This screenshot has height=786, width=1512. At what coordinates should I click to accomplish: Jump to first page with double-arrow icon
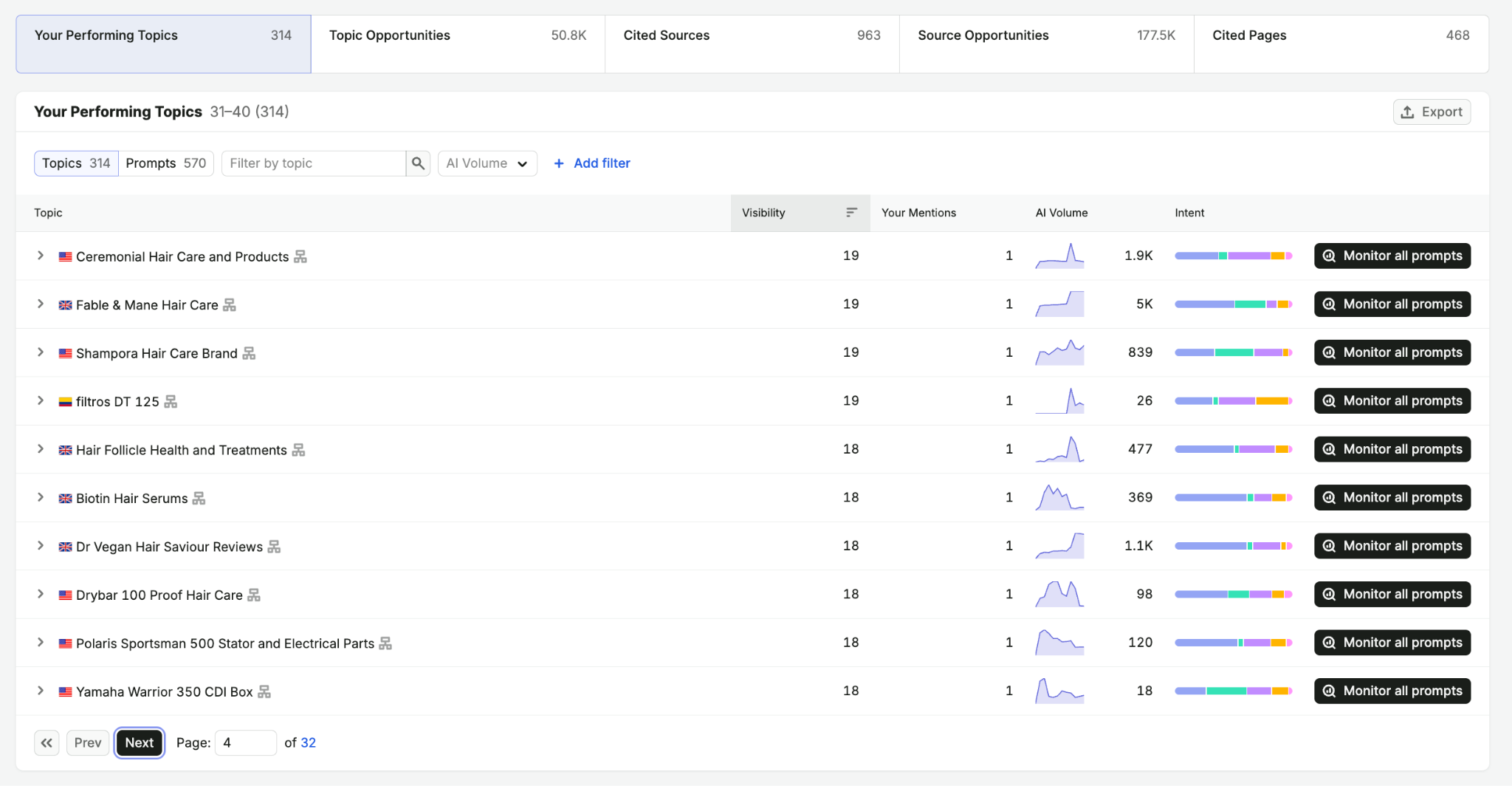tap(47, 743)
